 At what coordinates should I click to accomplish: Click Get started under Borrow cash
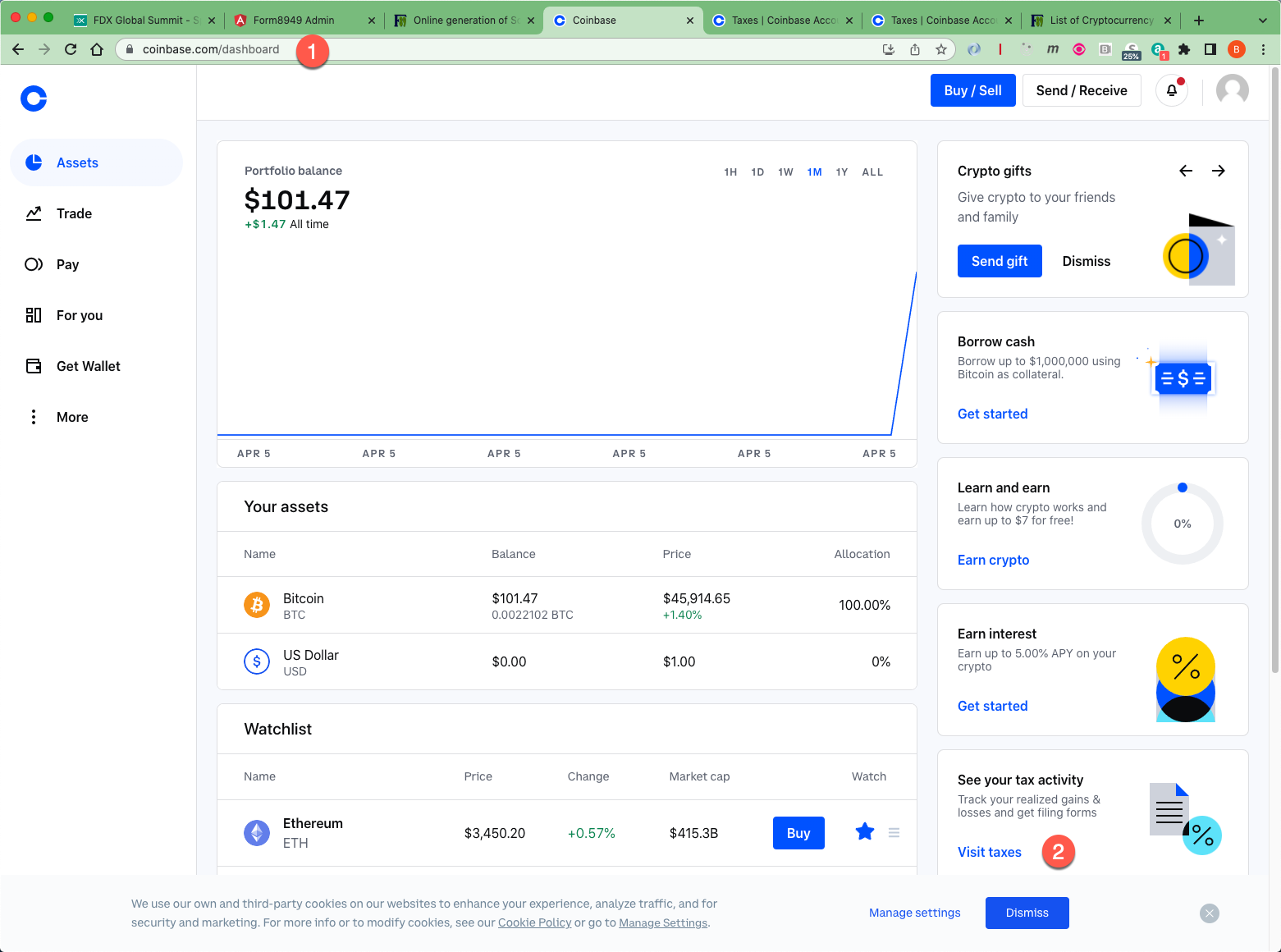(x=992, y=414)
